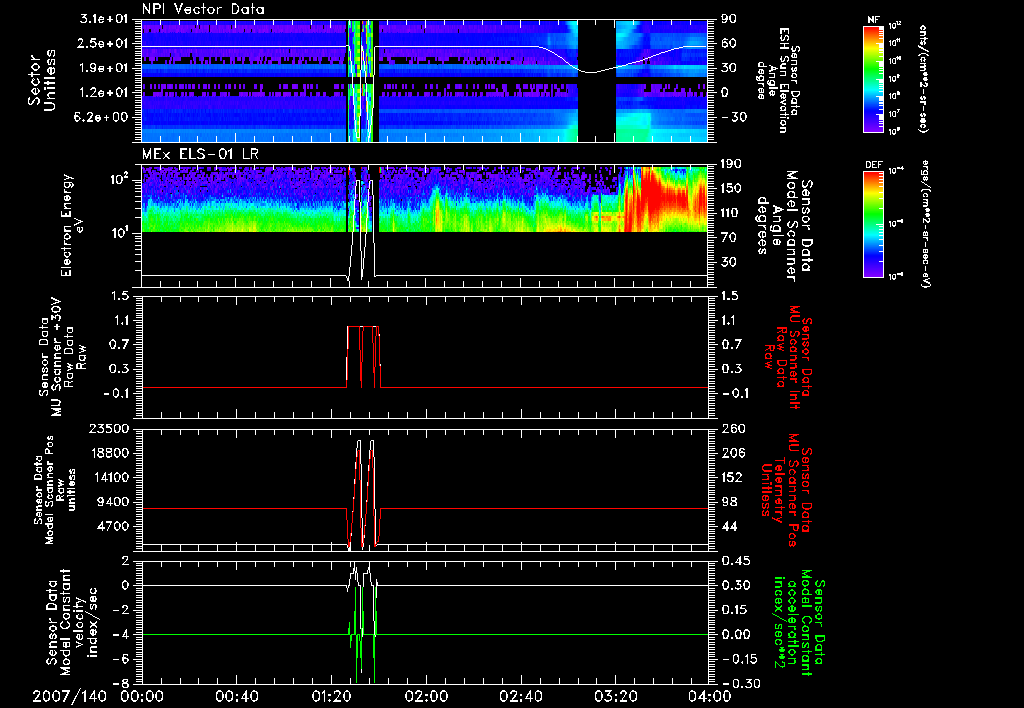Click the 1.9e+01 sector tick label
The image size is (1024, 708).
(x=104, y=68)
